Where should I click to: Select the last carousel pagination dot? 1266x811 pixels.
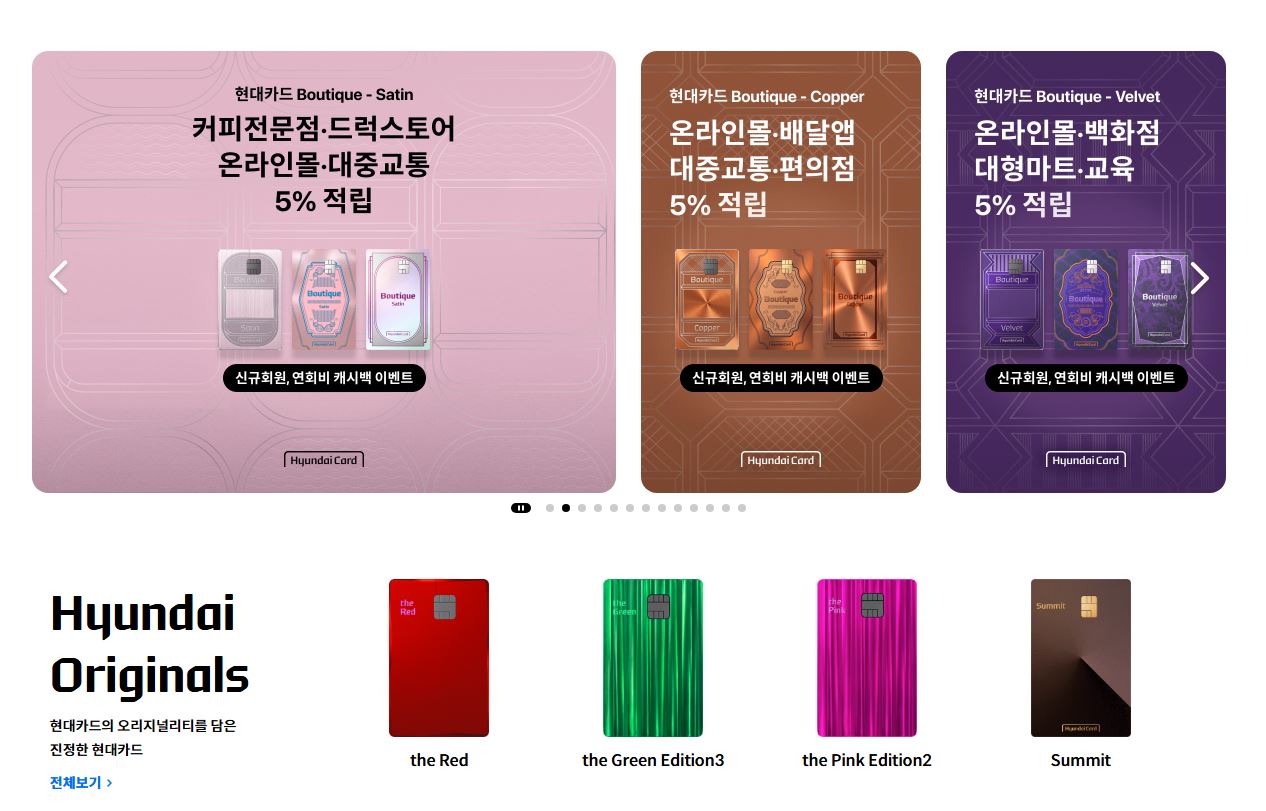pos(742,508)
